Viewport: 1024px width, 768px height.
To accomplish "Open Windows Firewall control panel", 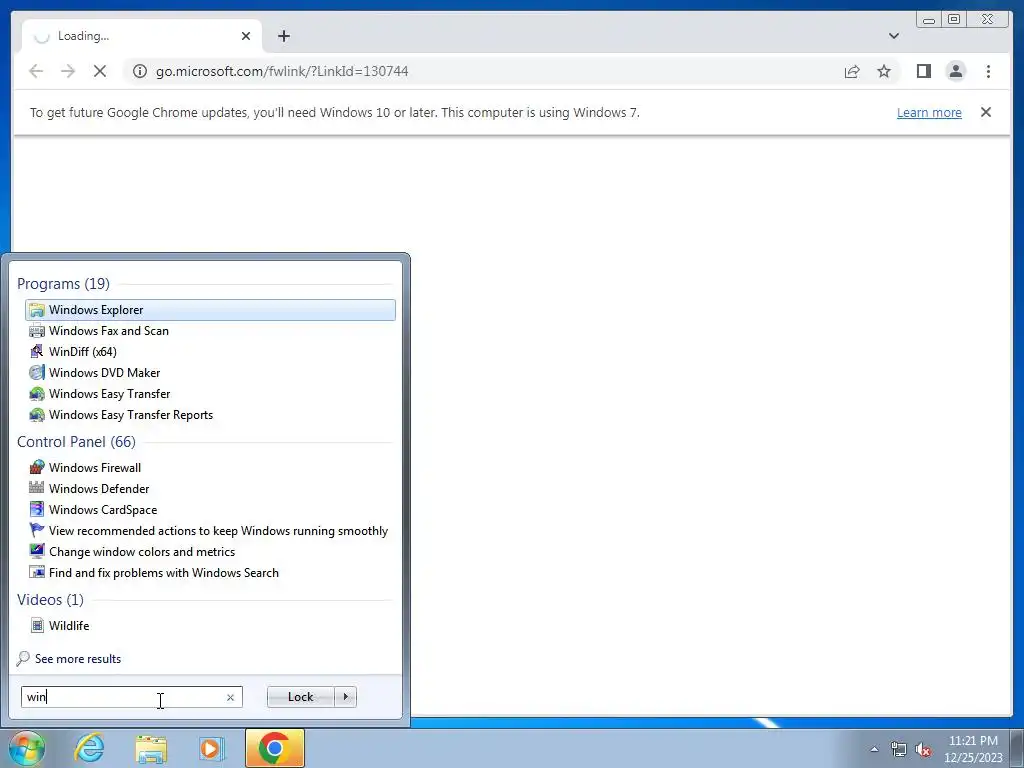I will tap(95, 468).
